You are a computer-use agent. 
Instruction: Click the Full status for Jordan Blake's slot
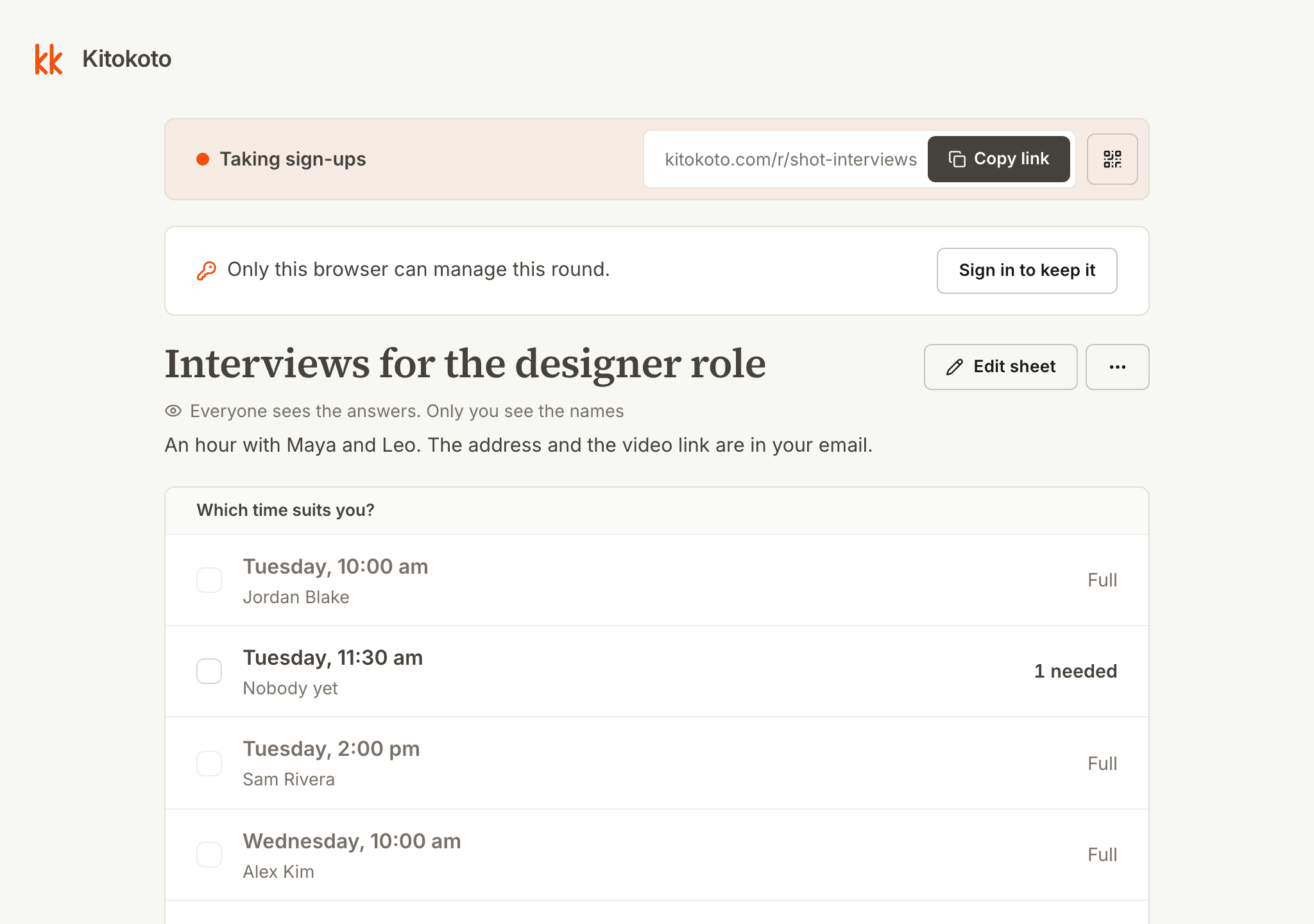[1102, 580]
